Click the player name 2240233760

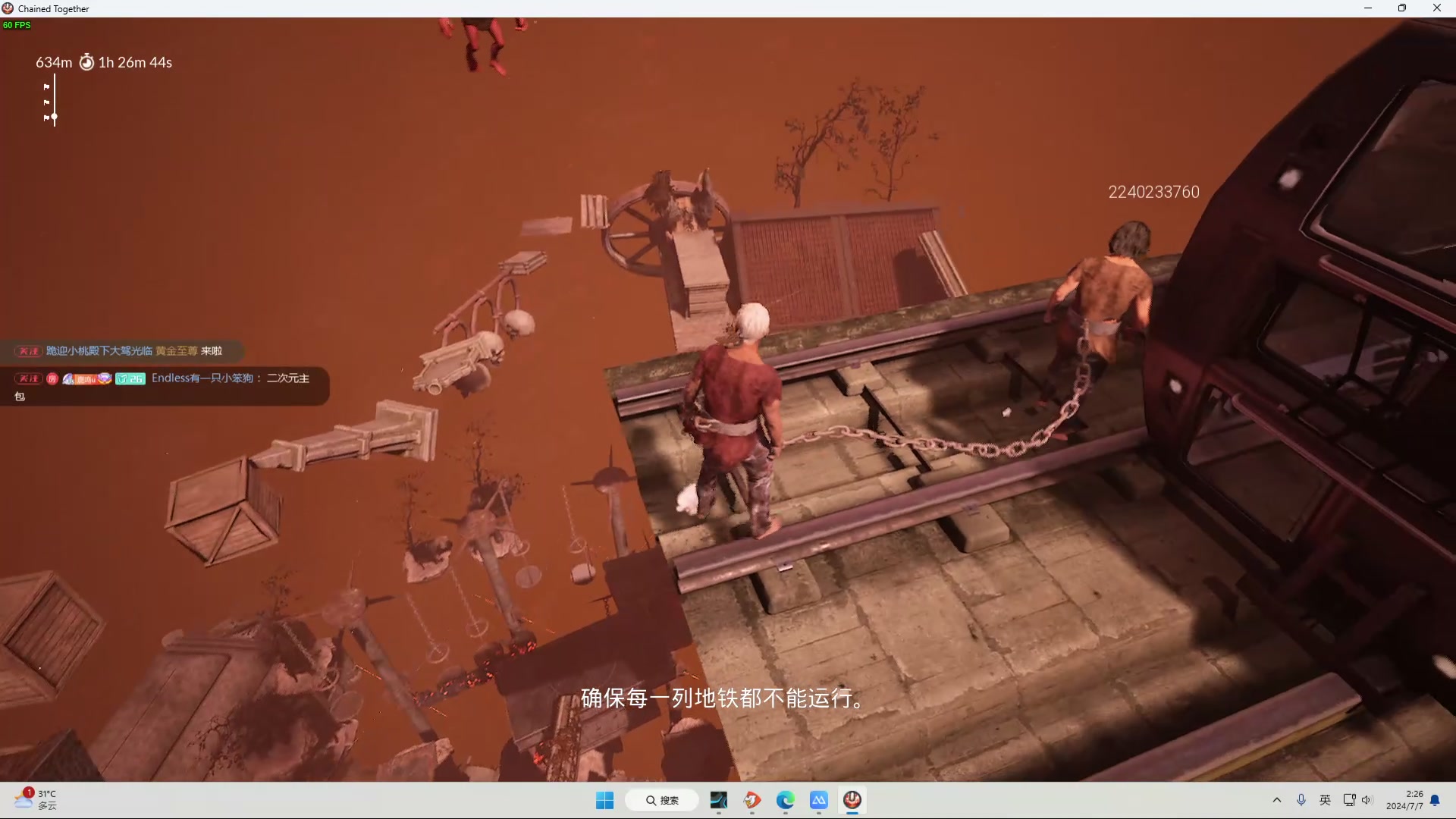pyautogui.click(x=1153, y=192)
